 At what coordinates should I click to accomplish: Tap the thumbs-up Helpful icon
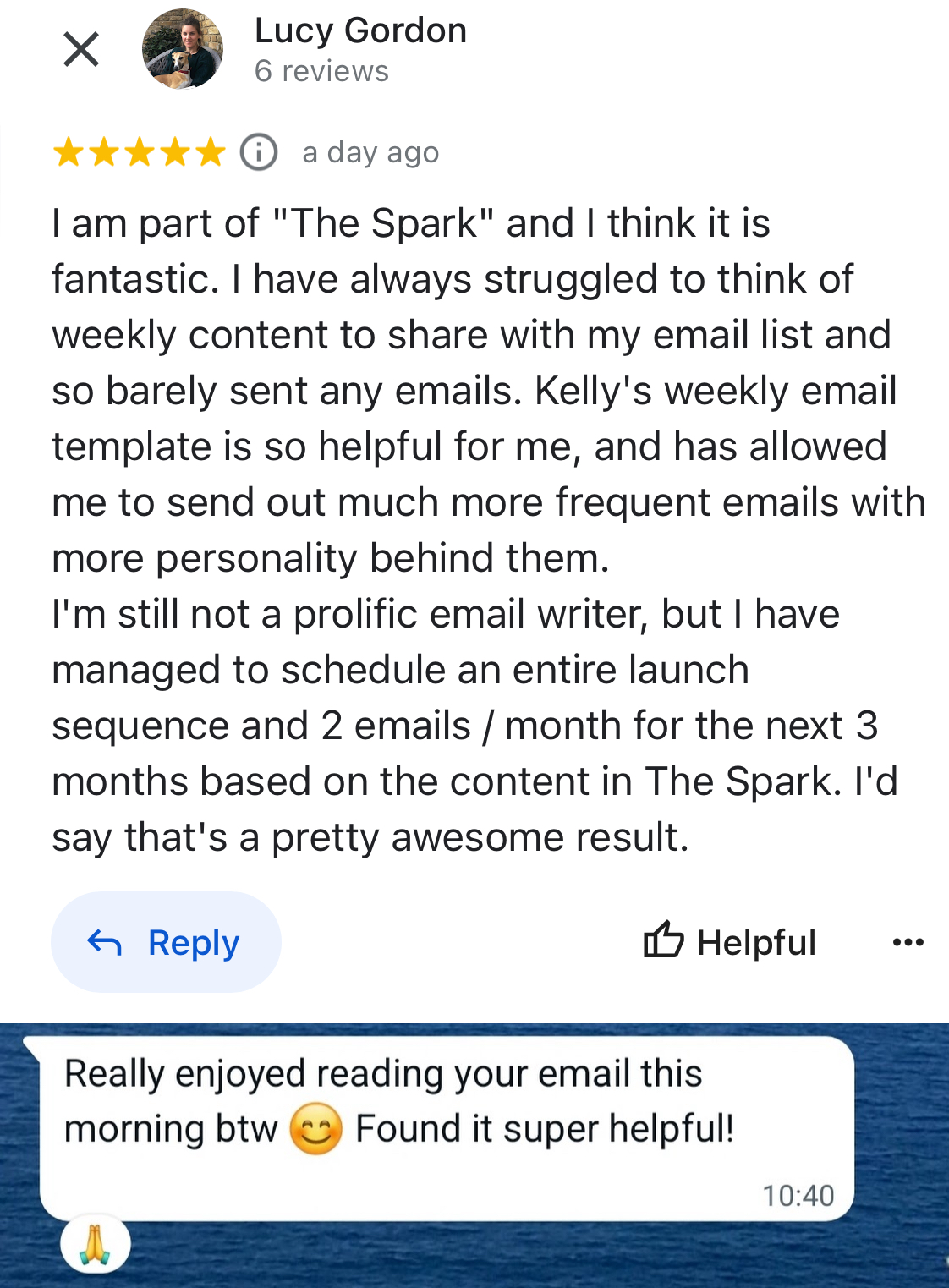663,940
